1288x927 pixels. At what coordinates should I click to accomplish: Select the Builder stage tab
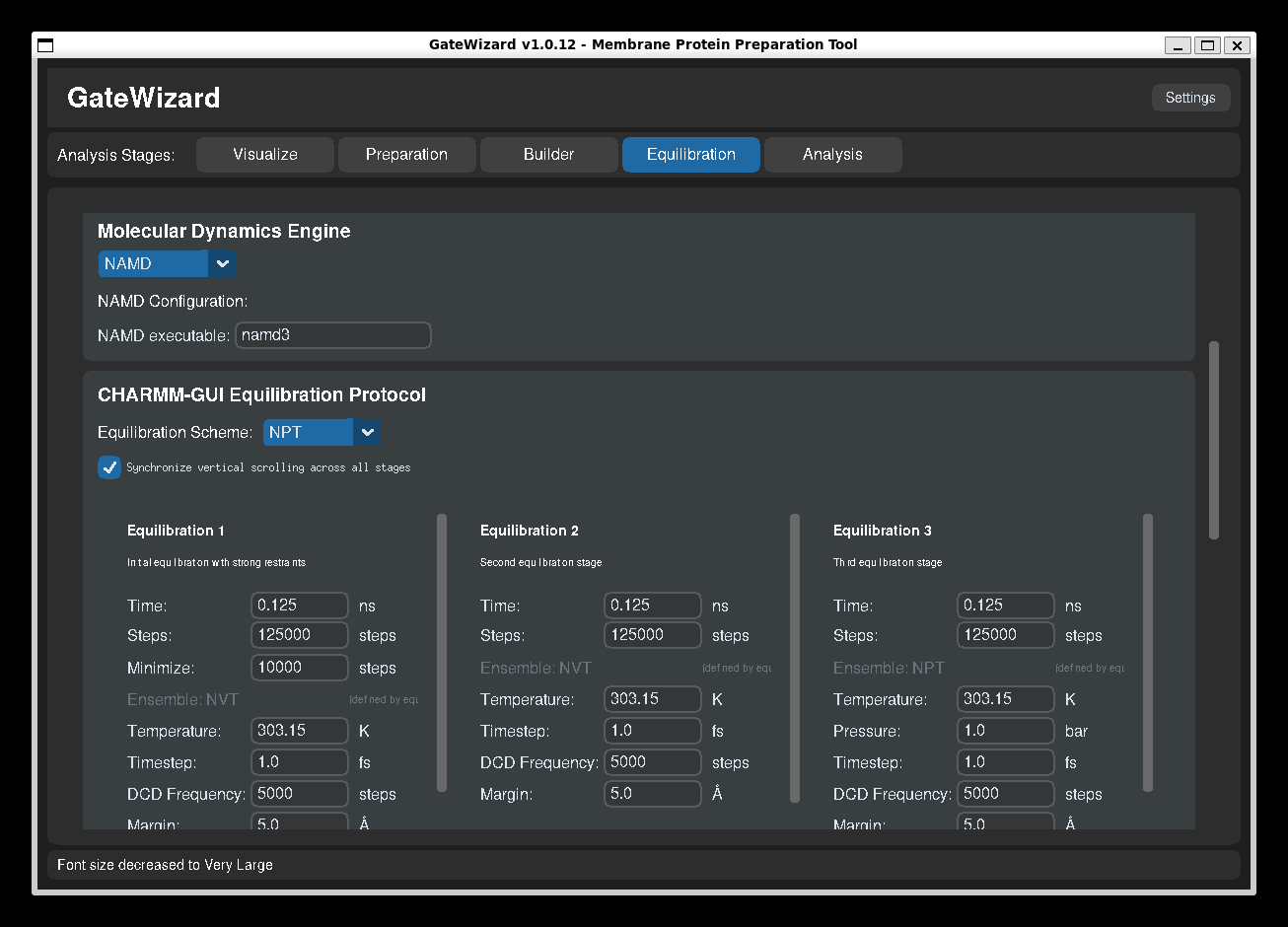pyautogui.click(x=548, y=154)
